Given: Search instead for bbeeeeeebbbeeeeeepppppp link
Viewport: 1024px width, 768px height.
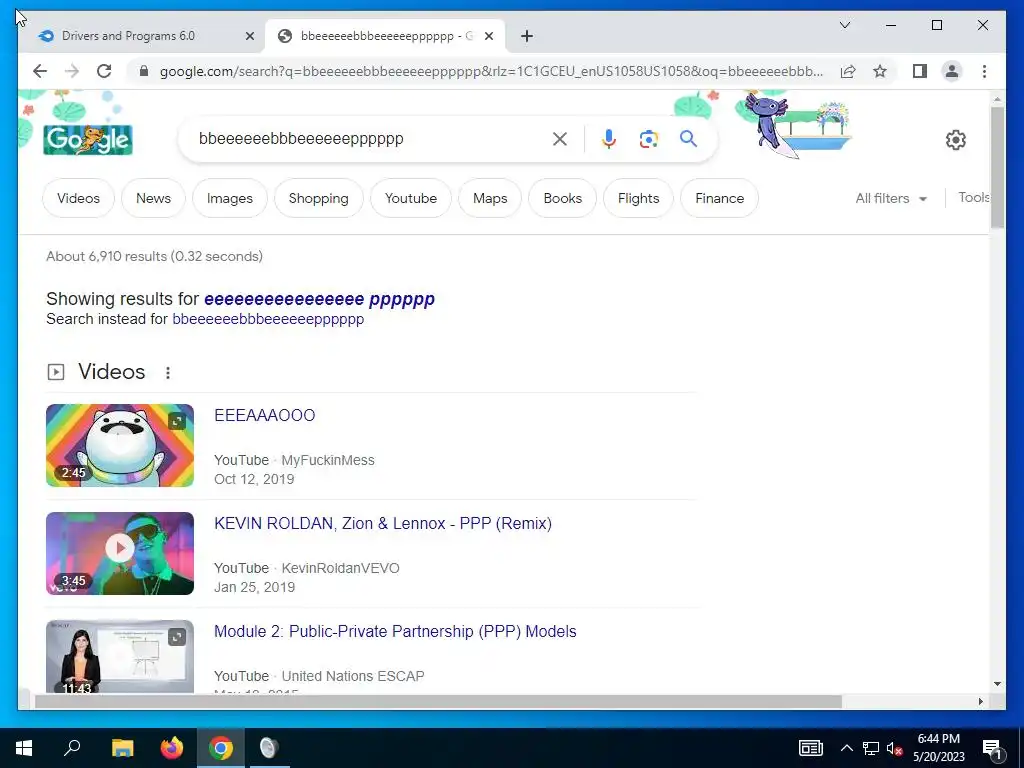Looking at the screenshot, I should 268,319.
